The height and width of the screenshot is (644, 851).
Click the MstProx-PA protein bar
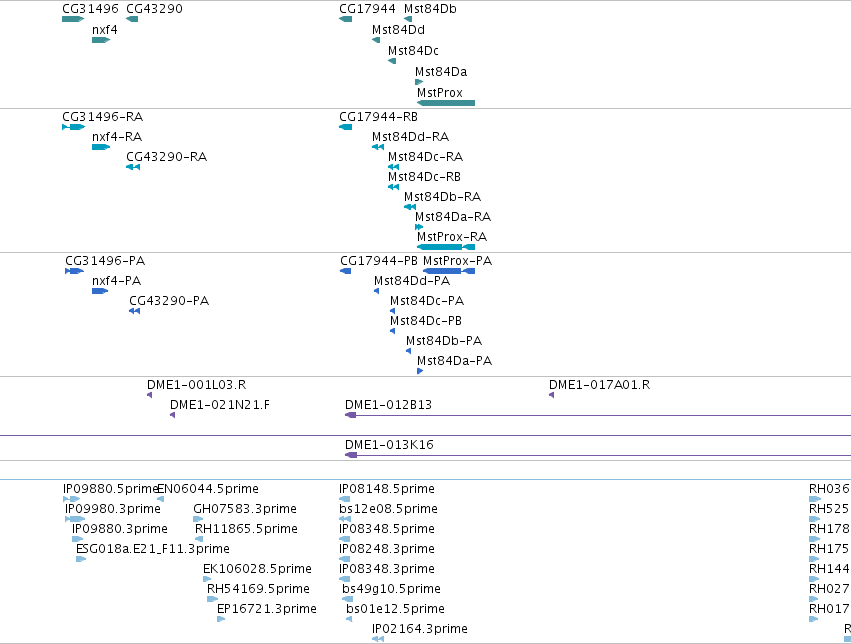(449, 271)
